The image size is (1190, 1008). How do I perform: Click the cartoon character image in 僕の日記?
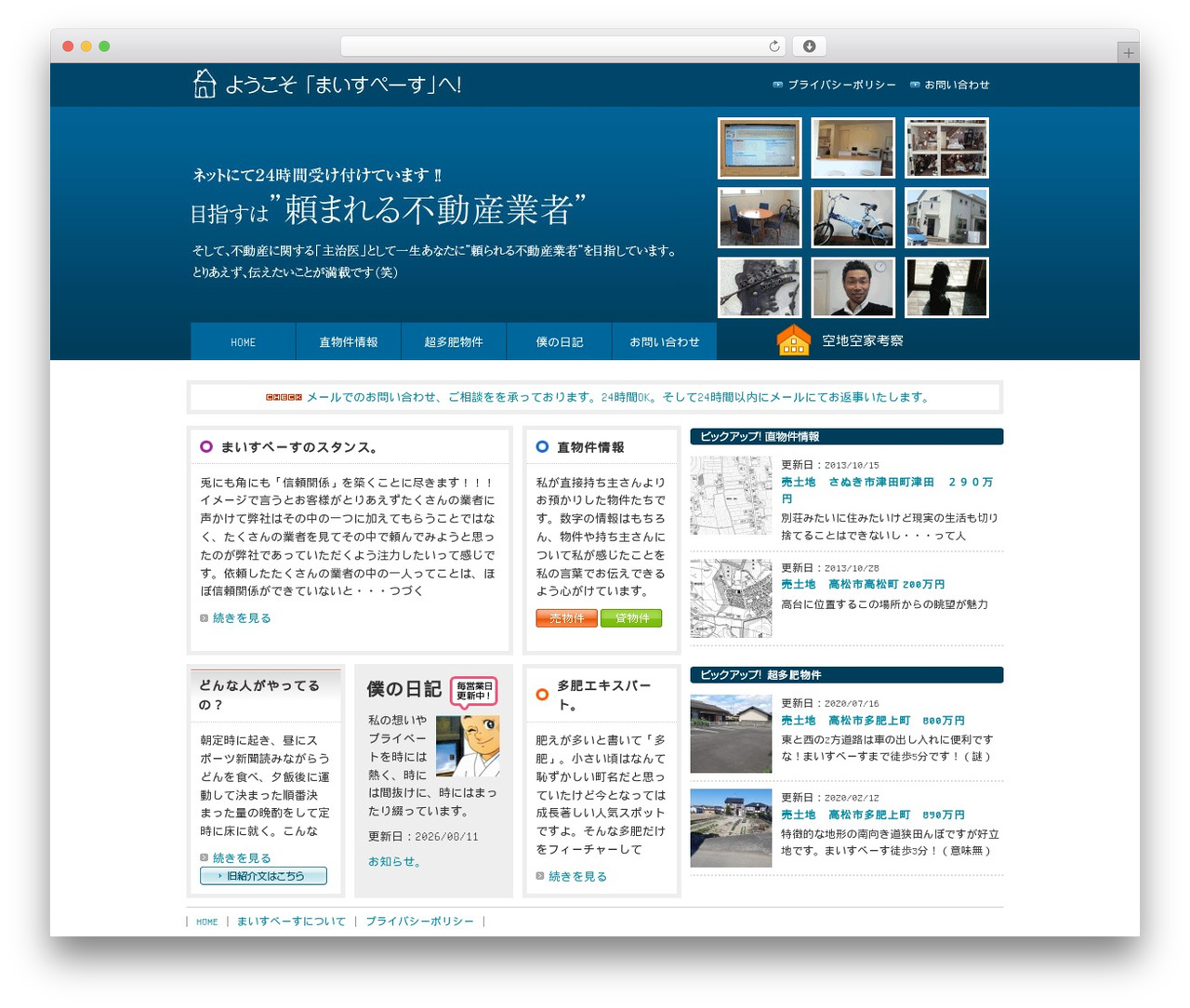point(468,745)
